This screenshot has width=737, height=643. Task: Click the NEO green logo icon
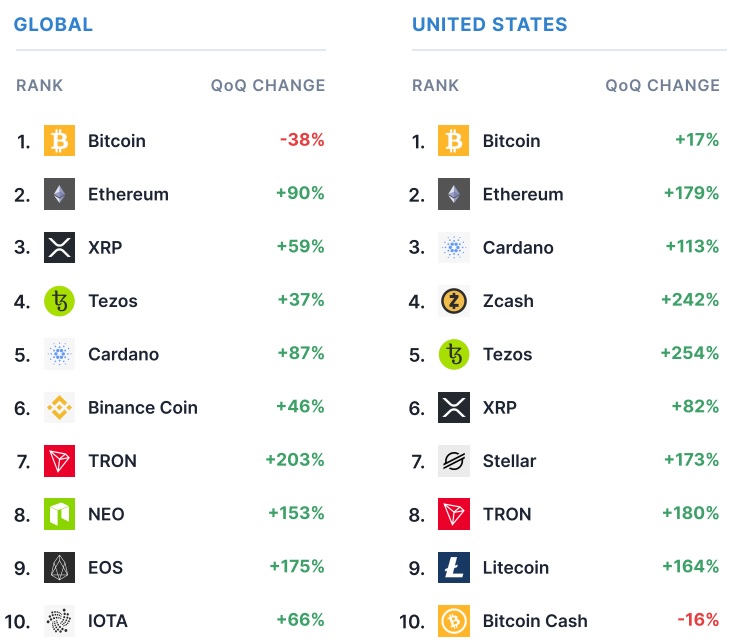pos(59,514)
